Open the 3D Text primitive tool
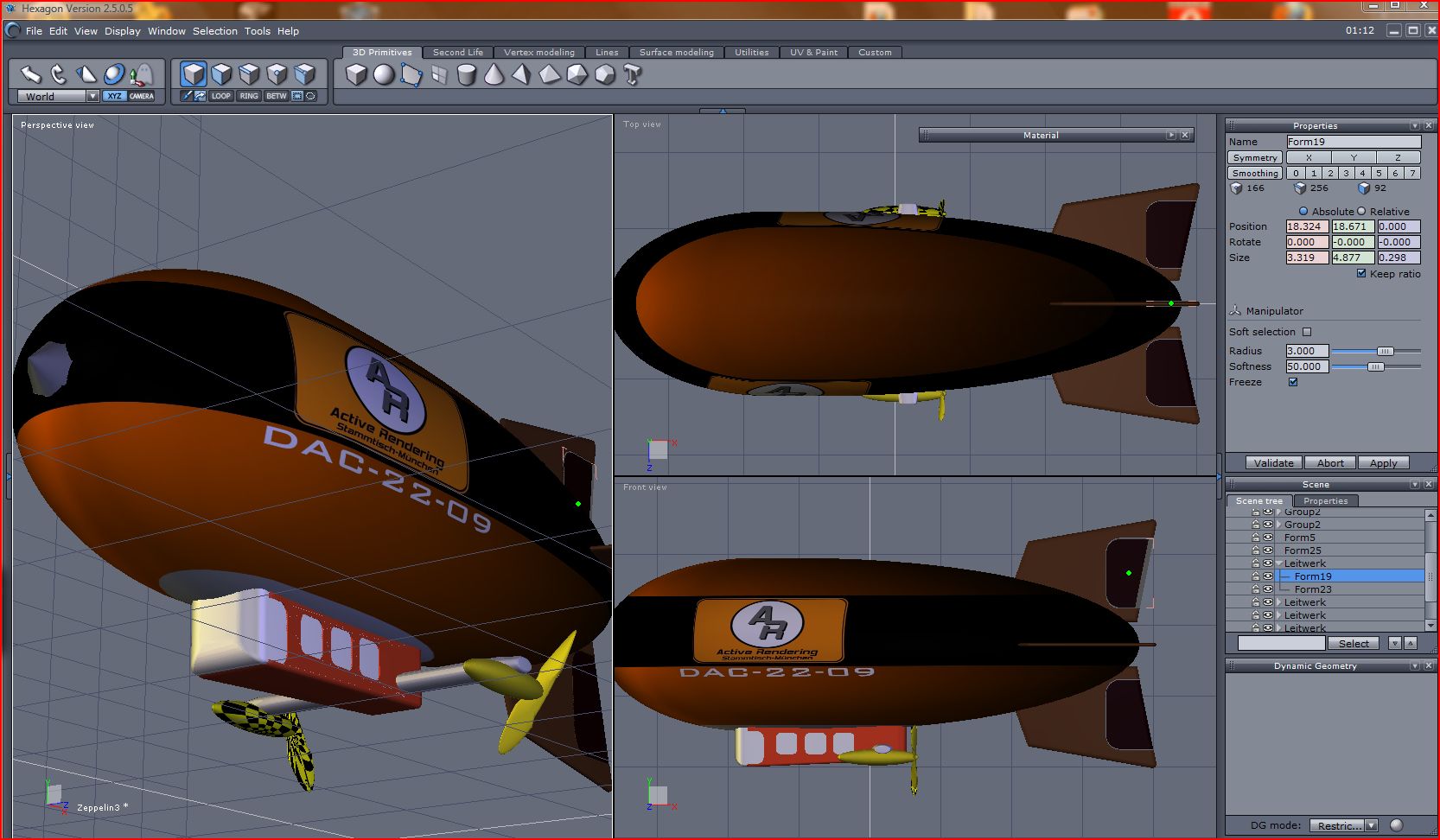 click(633, 75)
